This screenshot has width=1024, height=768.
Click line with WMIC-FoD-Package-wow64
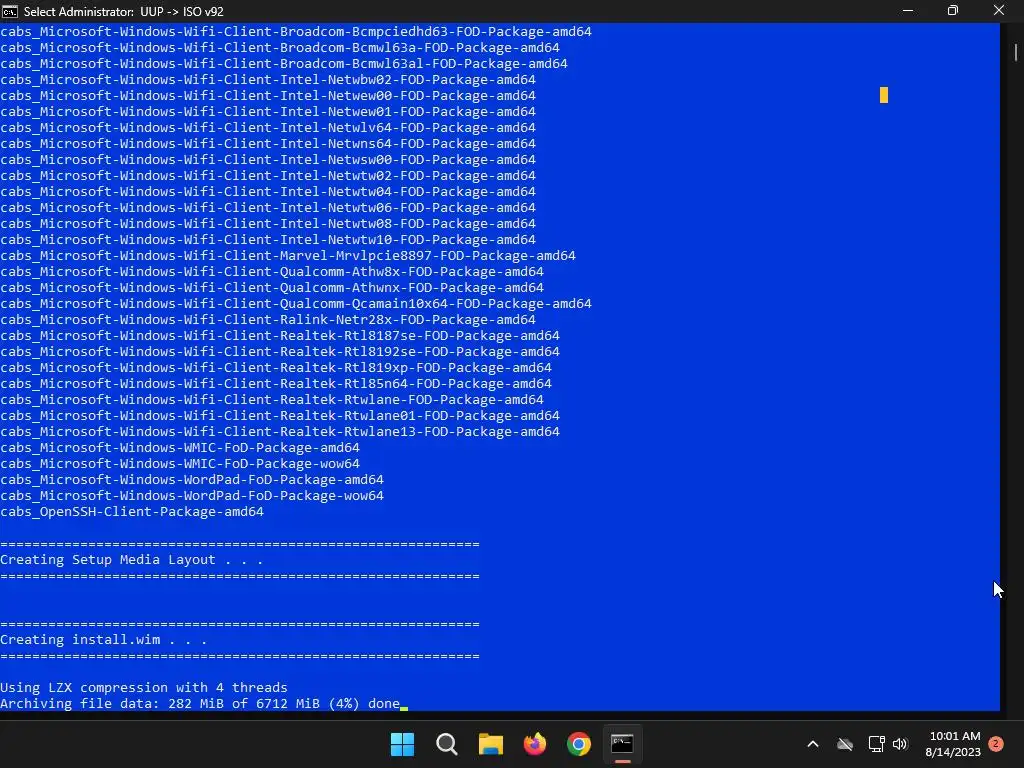[x=180, y=464]
